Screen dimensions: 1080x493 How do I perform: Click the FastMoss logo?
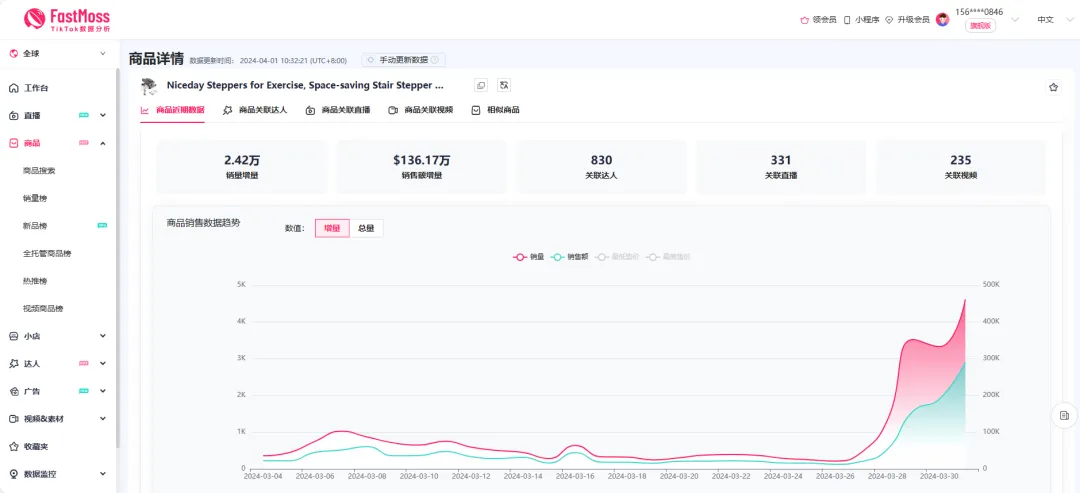tap(66, 18)
